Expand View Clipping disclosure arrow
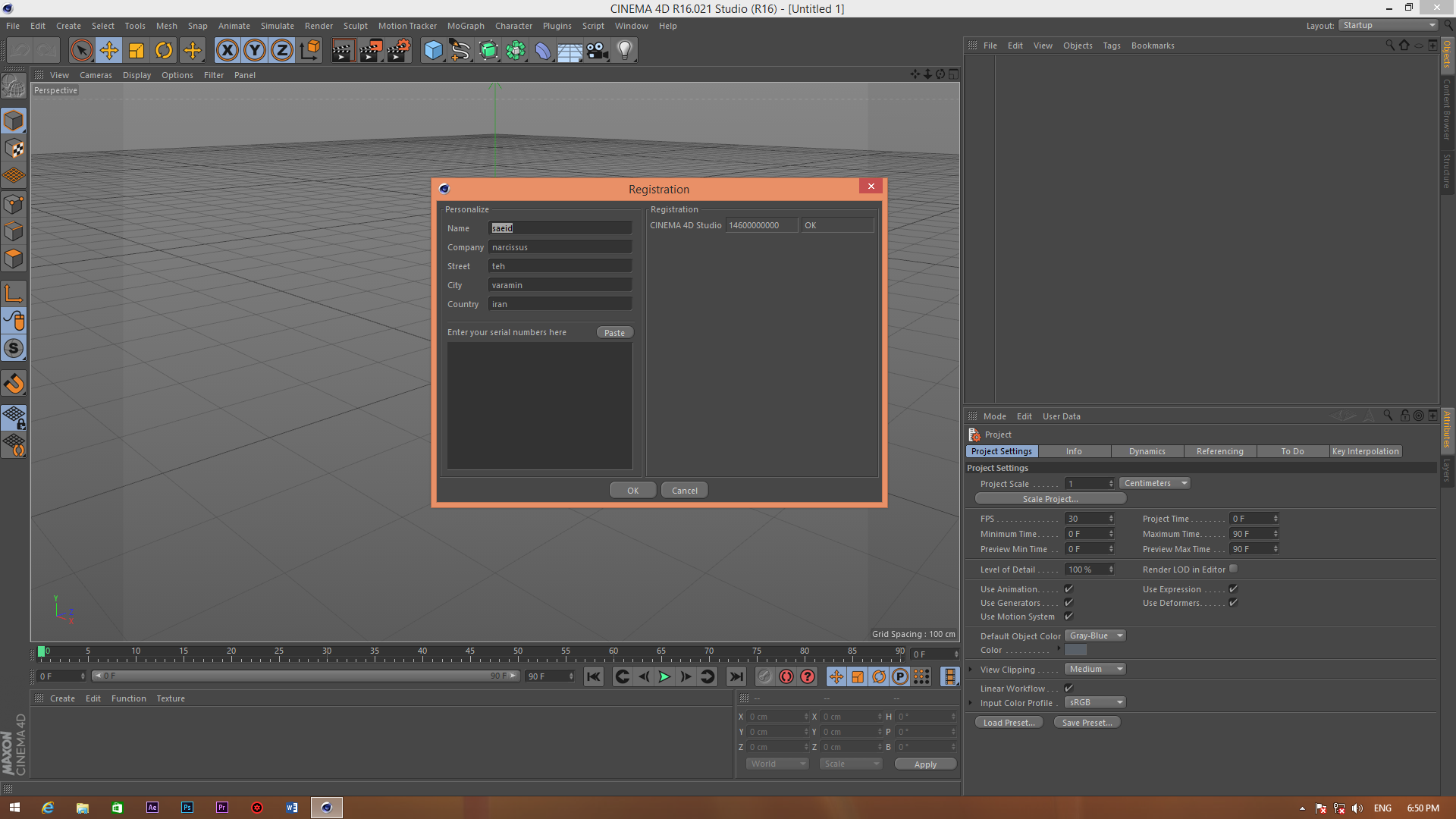1456x819 pixels. coord(971,669)
